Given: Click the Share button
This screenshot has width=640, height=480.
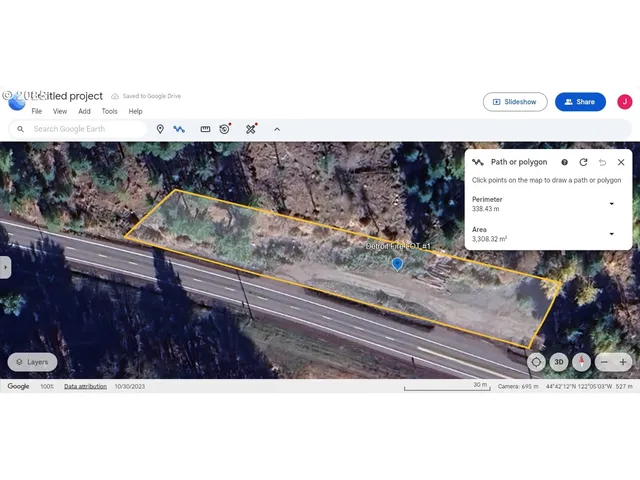Looking at the screenshot, I should click(x=580, y=102).
